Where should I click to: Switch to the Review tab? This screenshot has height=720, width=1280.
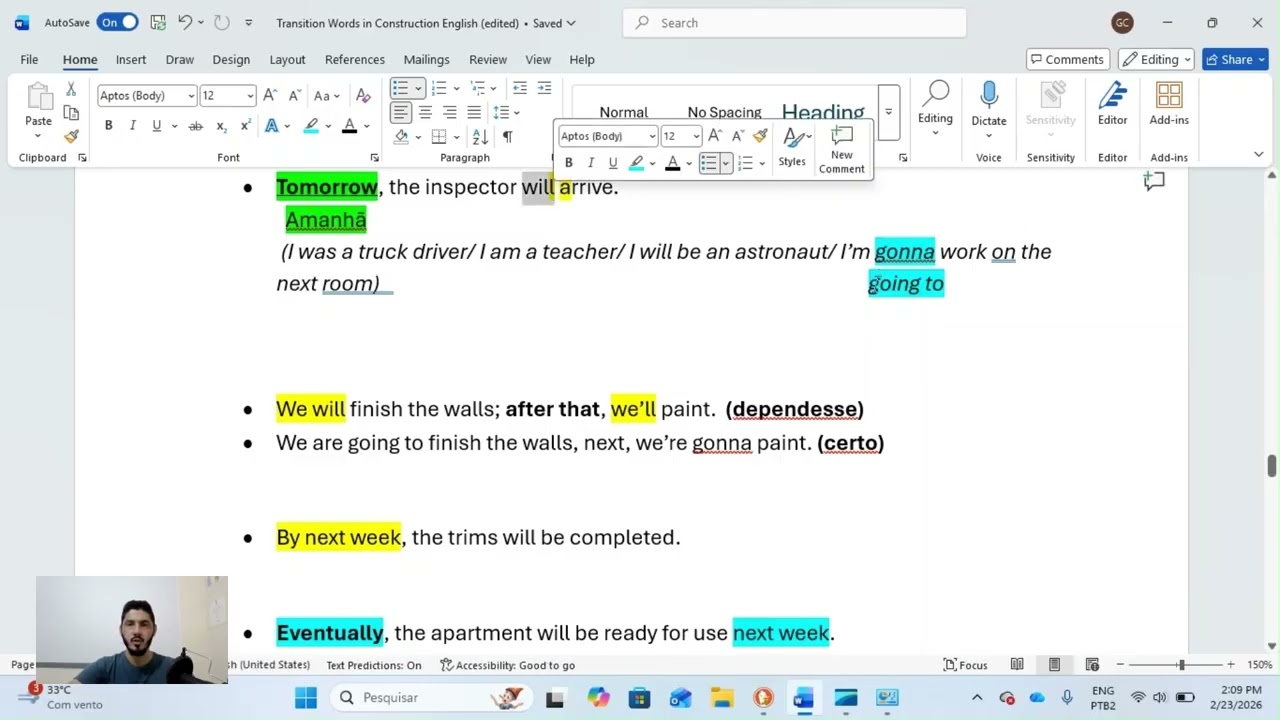point(488,59)
